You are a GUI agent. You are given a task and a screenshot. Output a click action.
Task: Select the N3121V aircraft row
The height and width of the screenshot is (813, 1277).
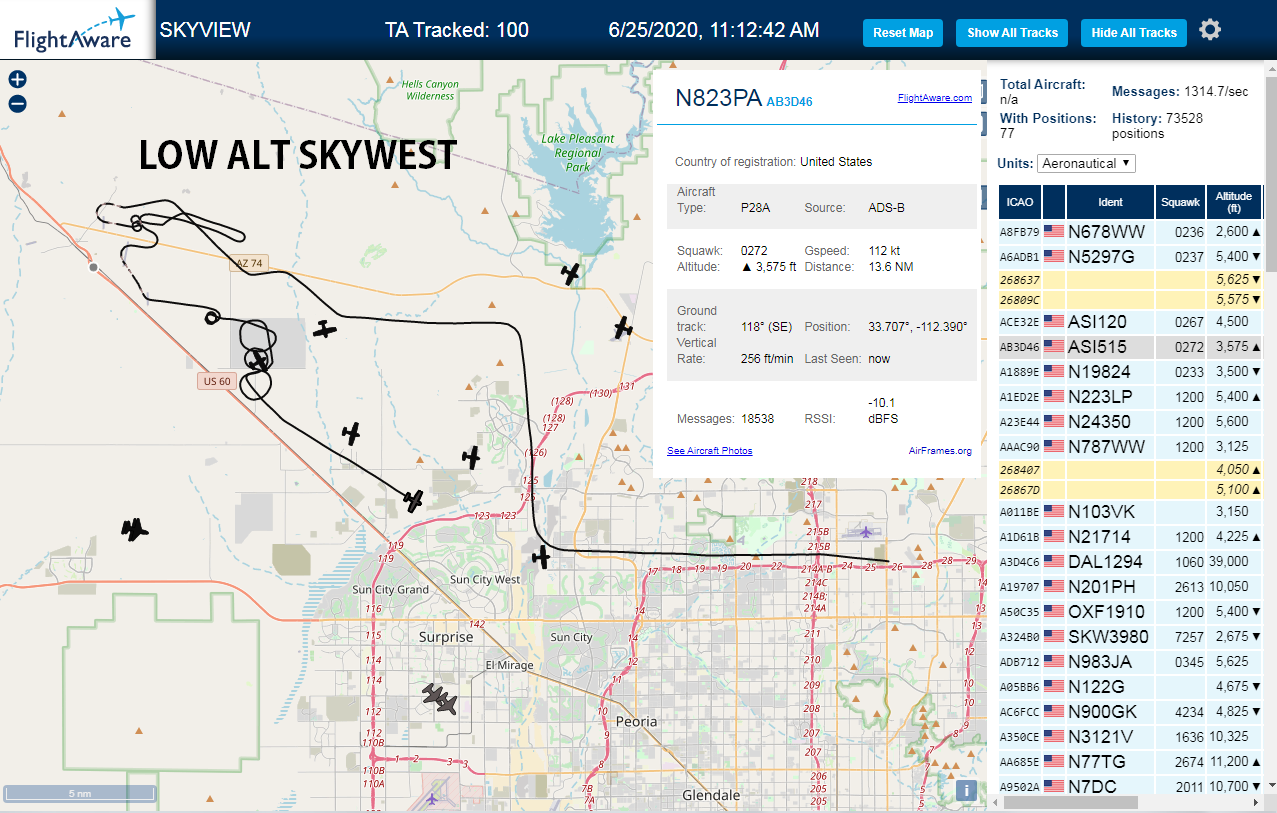click(1131, 737)
